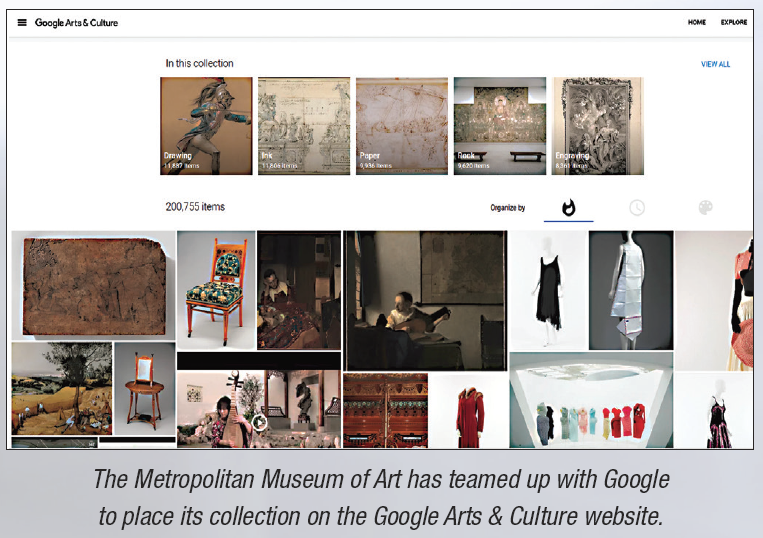Image resolution: width=763 pixels, height=538 pixels.
Task: Click the Organize by label
Action: point(508,208)
